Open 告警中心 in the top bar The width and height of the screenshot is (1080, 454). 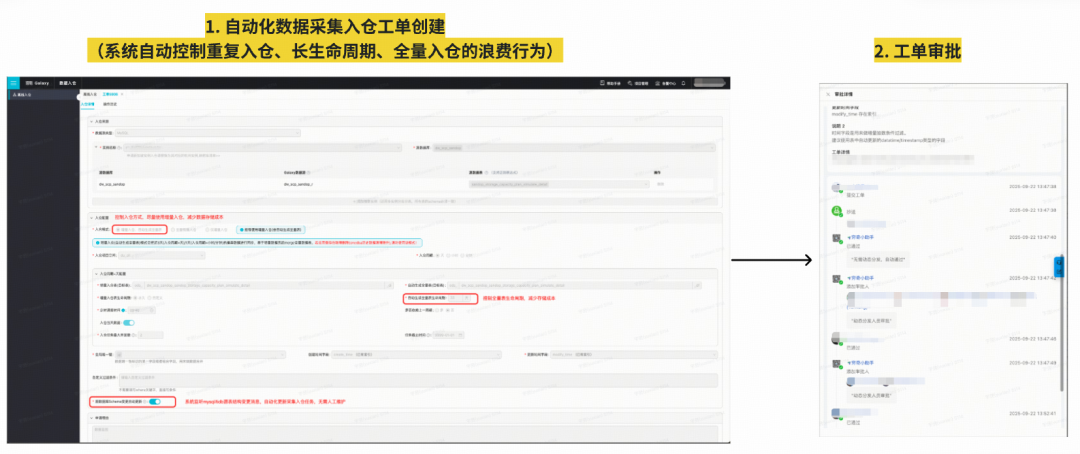coord(665,83)
